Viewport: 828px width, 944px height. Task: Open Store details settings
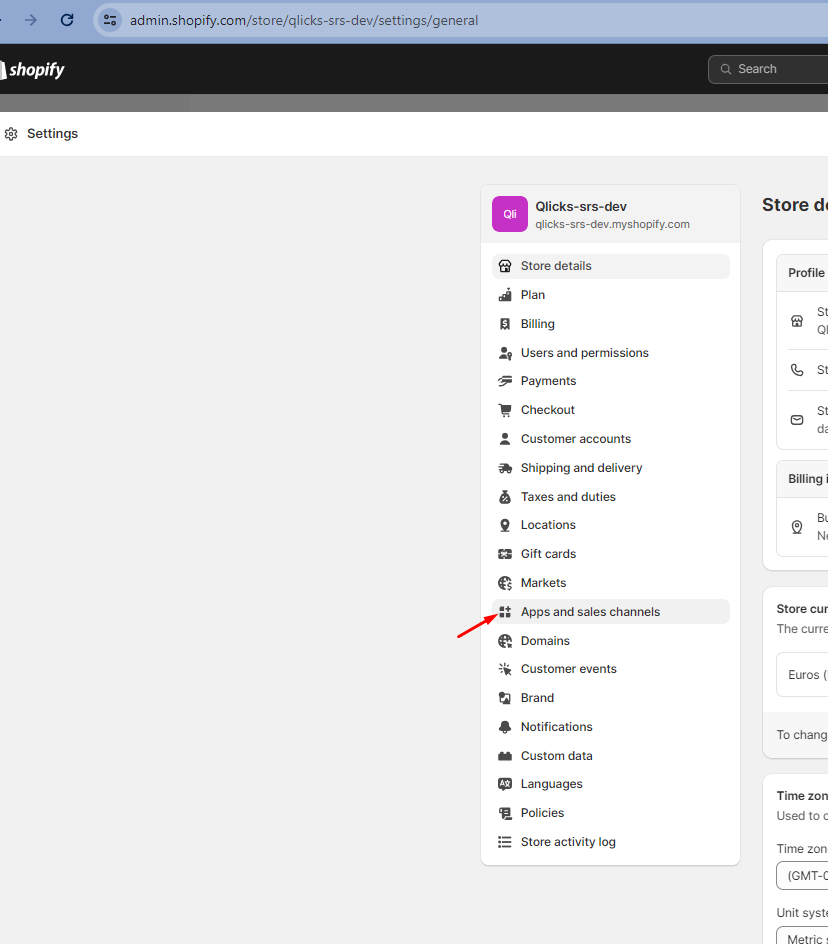[611, 266]
